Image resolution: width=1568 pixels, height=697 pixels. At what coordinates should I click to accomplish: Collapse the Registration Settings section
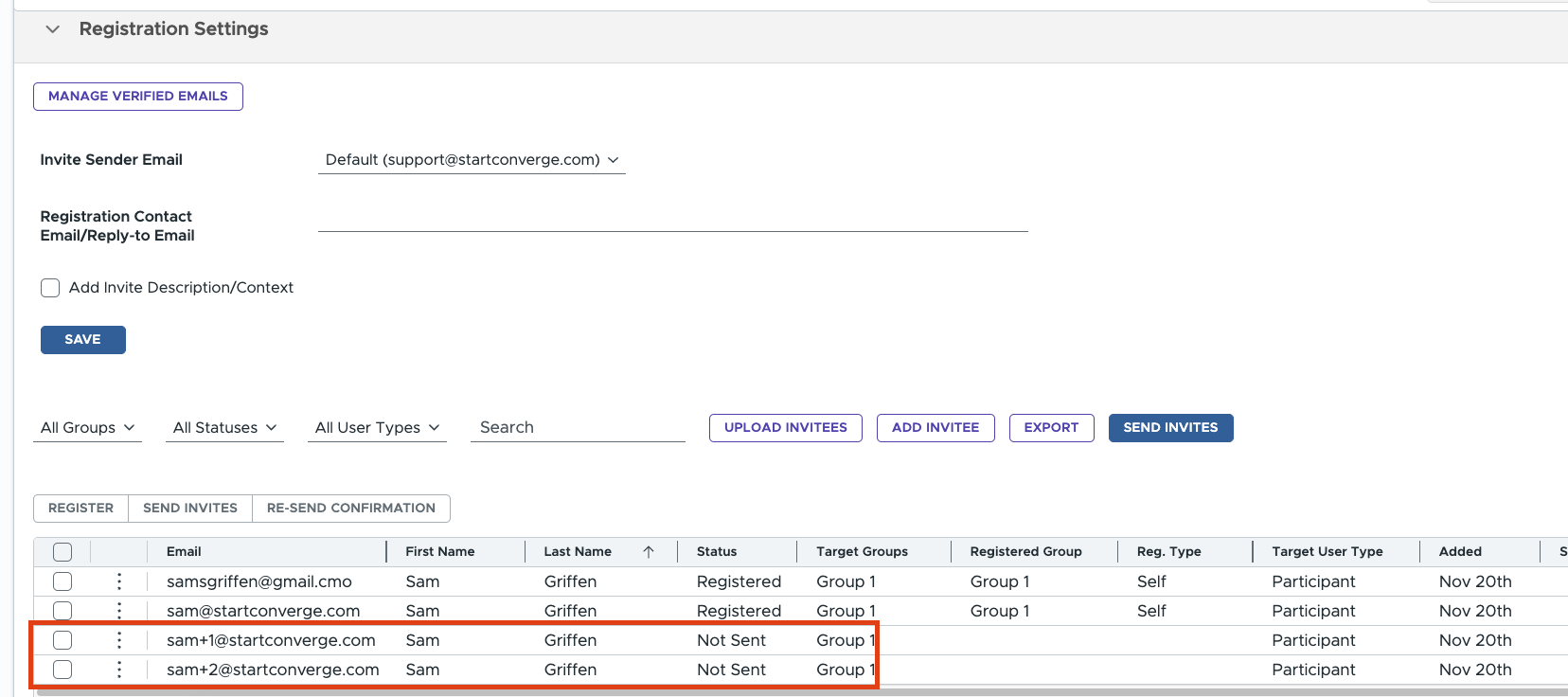click(x=53, y=29)
